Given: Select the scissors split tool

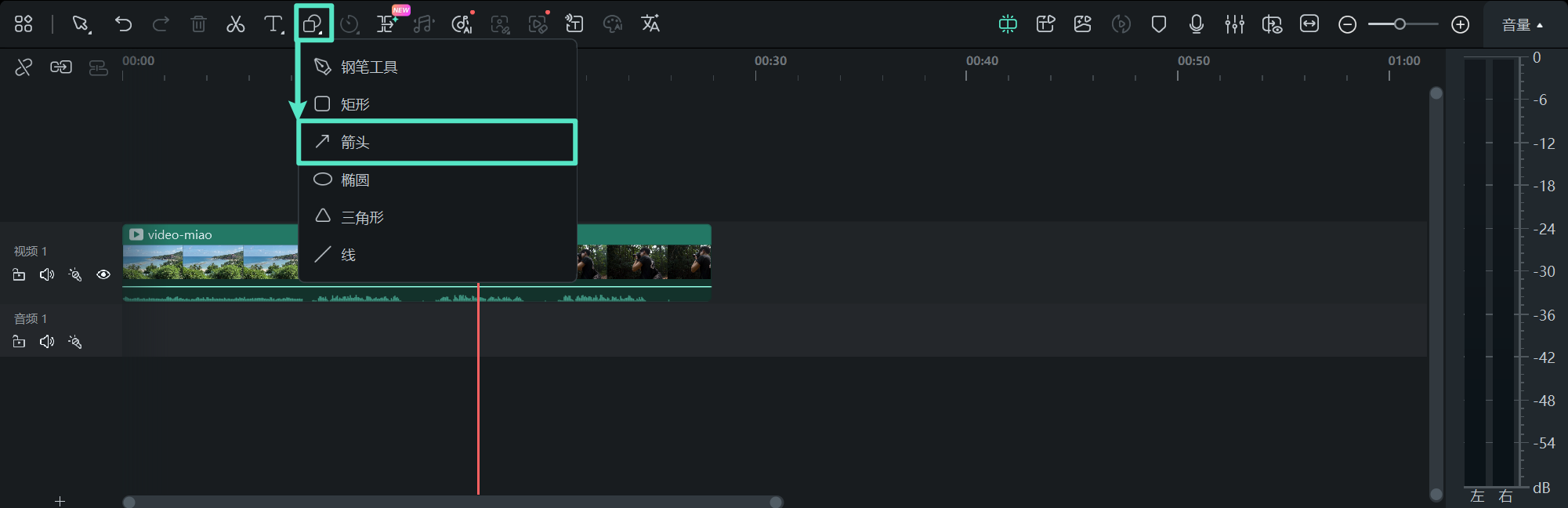Looking at the screenshot, I should [x=235, y=24].
